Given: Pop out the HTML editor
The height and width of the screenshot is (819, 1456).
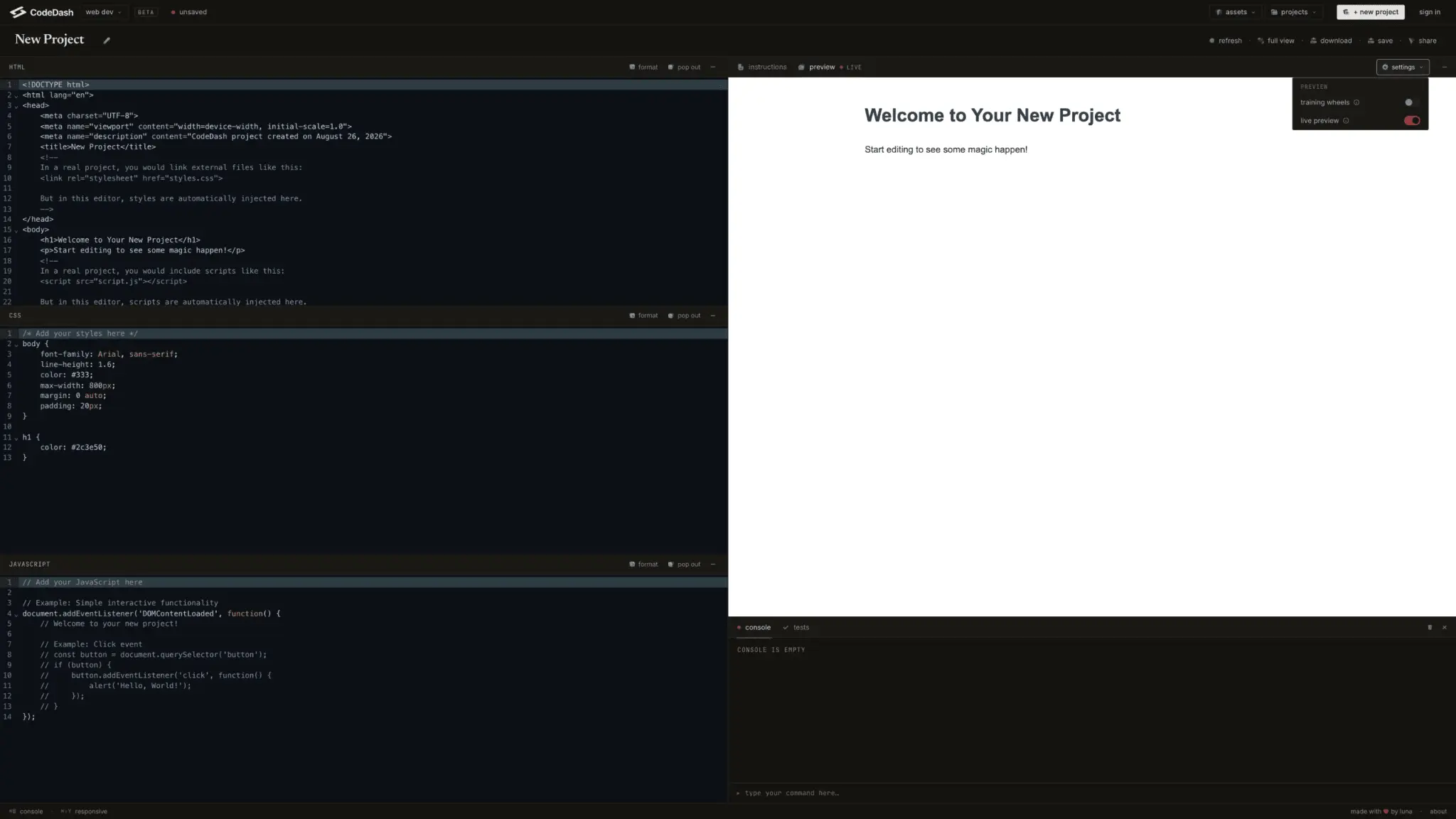Looking at the screenshot, I should (684, 68).
